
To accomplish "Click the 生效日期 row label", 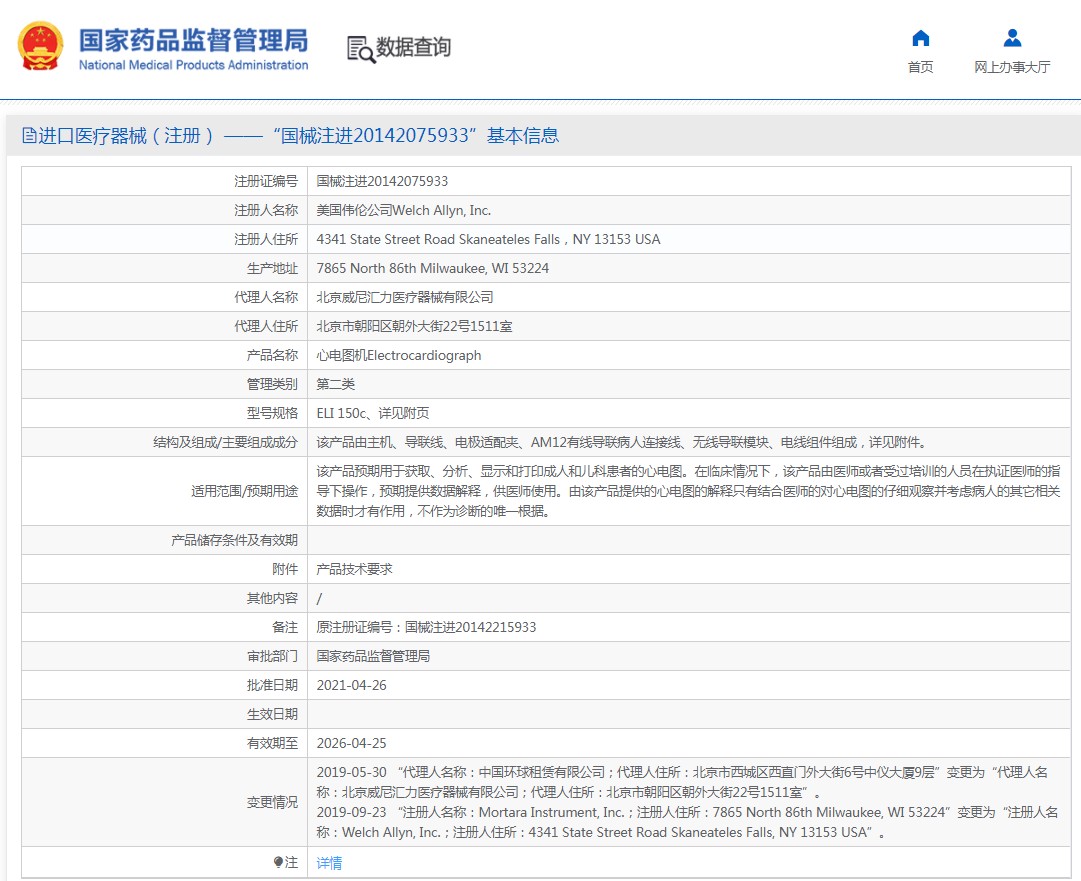I will (x=272, y=714).
